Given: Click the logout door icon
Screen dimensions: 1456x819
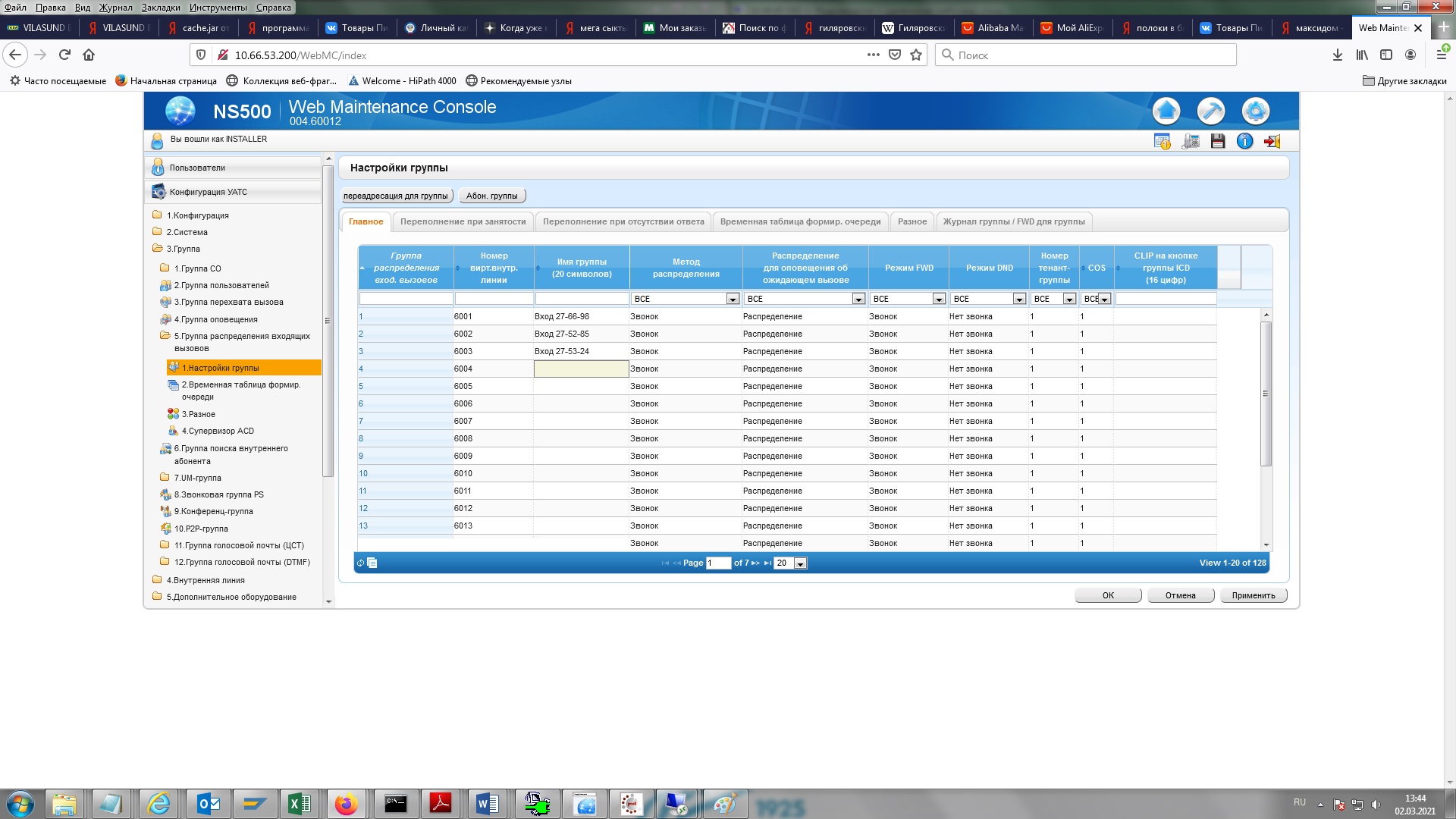Looking at the screenshot, I should (1272, 141).
